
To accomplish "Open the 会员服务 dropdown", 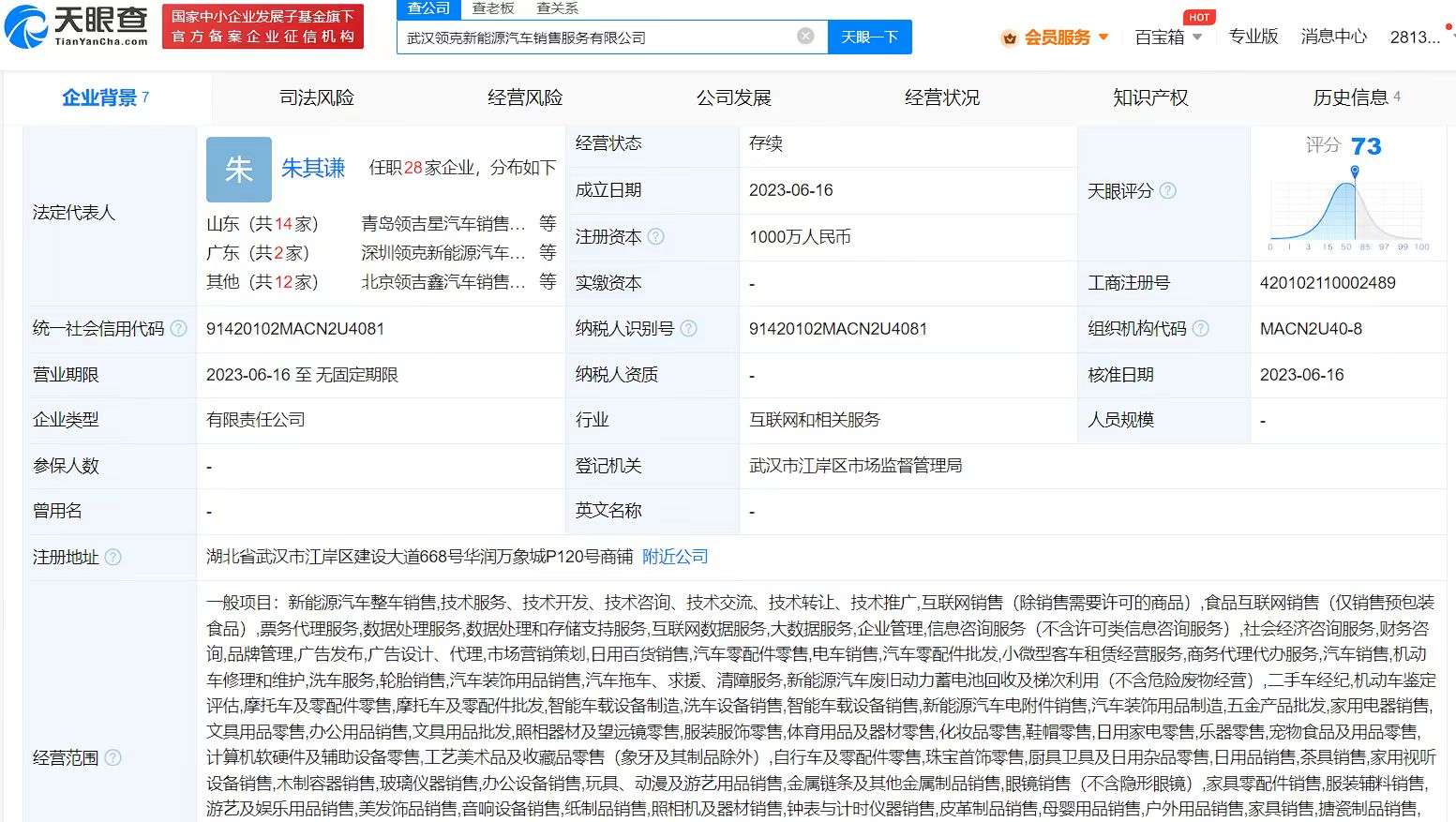I will coord(1064,37).
